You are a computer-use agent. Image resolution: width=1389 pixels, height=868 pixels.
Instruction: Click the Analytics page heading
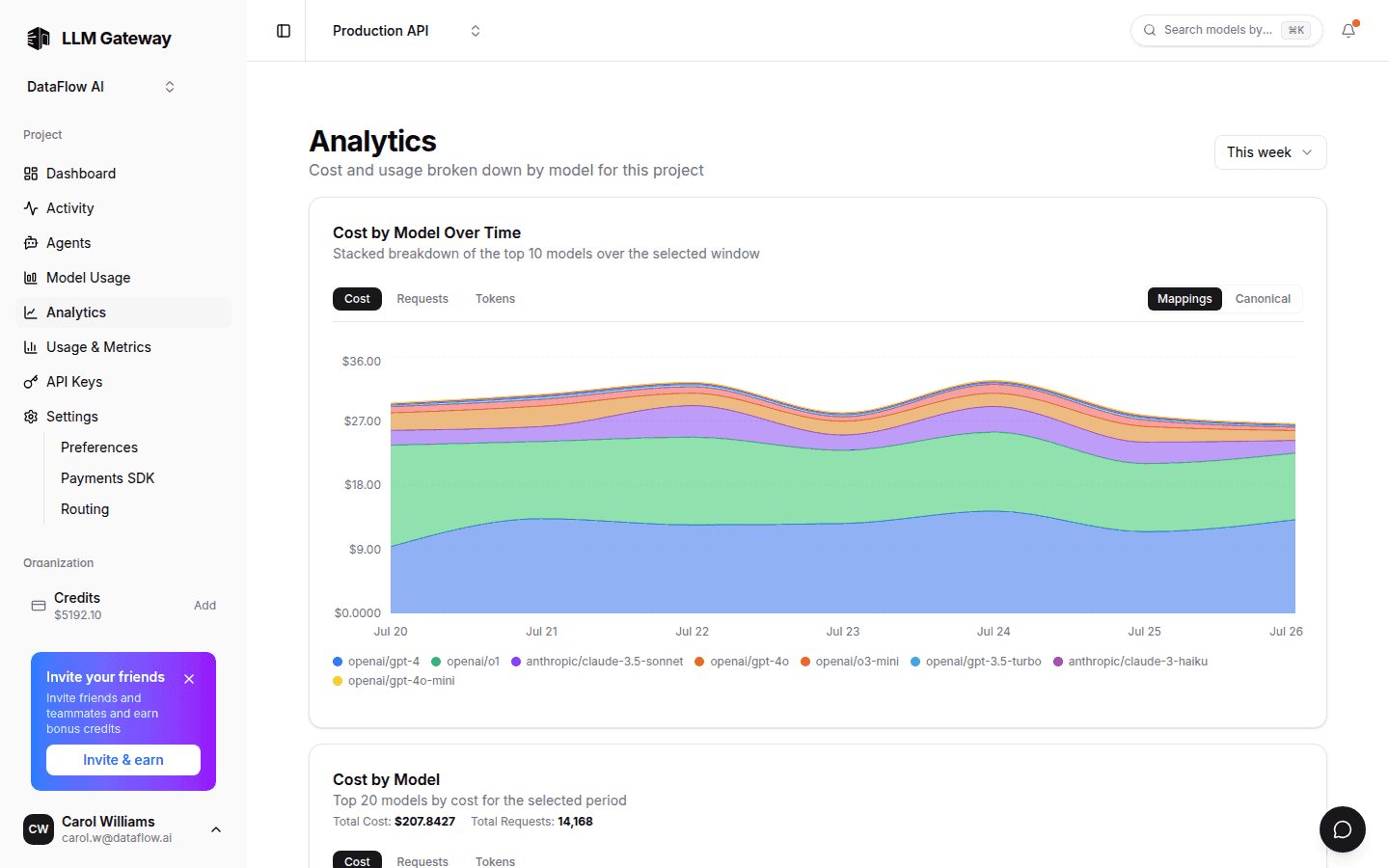click(372, 141)
